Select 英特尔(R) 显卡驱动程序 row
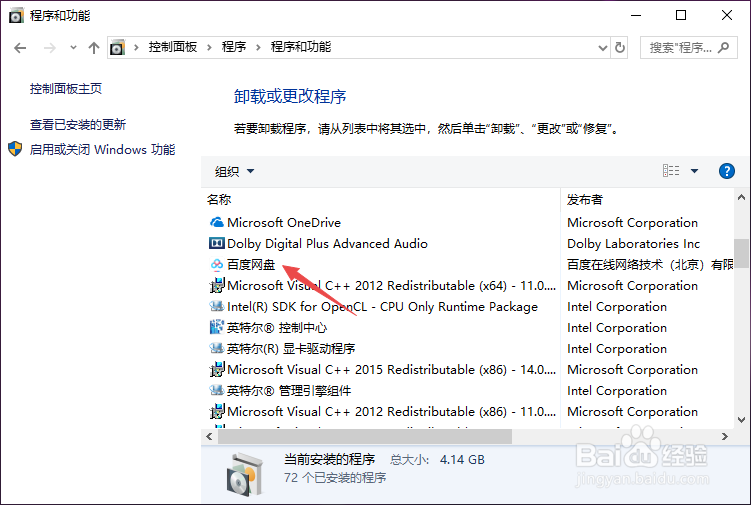Image resolution: width=751 pixels, height=505 pixels. tap(291, 349)
